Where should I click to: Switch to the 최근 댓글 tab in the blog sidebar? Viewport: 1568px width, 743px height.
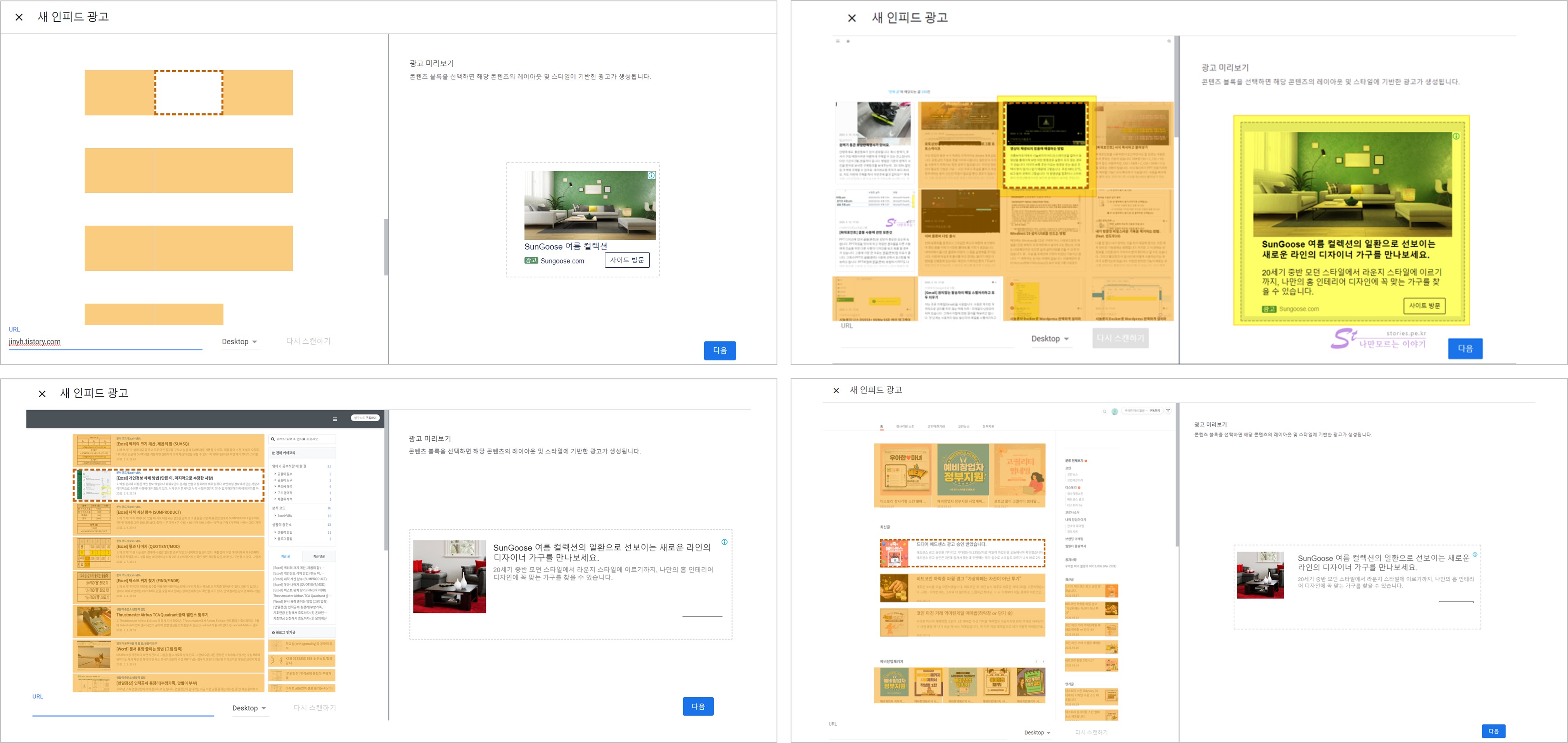pos(318,556)
